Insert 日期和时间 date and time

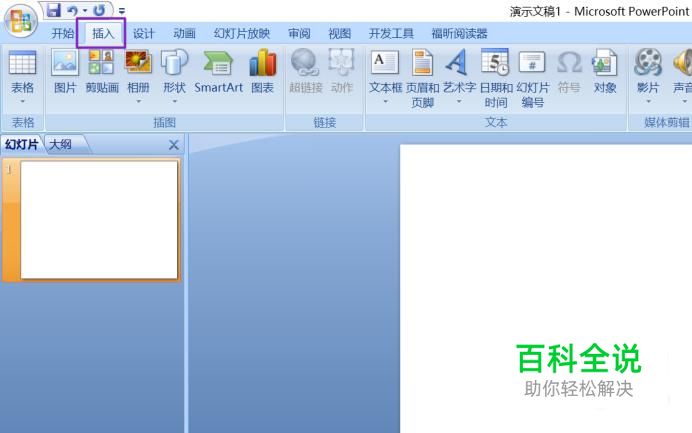[x=496, y=79]
